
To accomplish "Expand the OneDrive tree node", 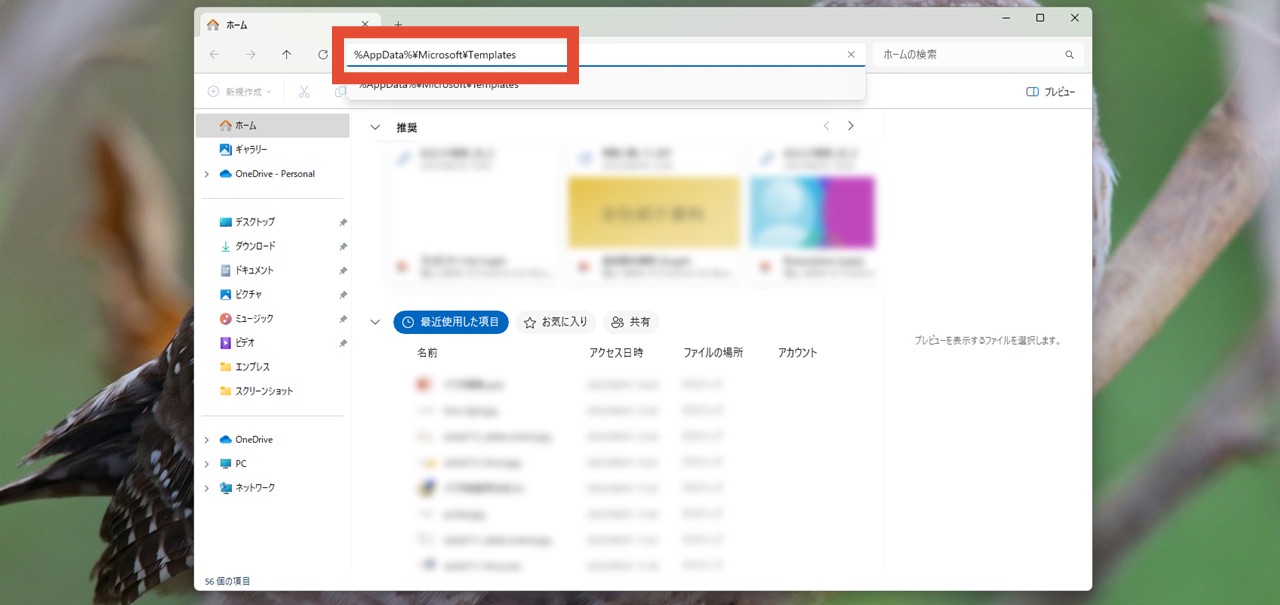I will click(x=207, y=440).
